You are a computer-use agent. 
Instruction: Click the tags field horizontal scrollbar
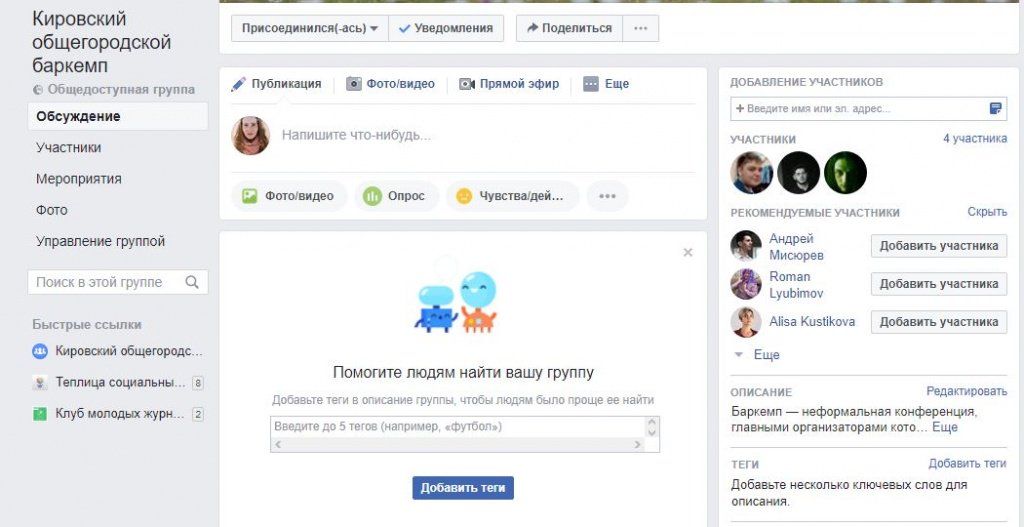458,445
